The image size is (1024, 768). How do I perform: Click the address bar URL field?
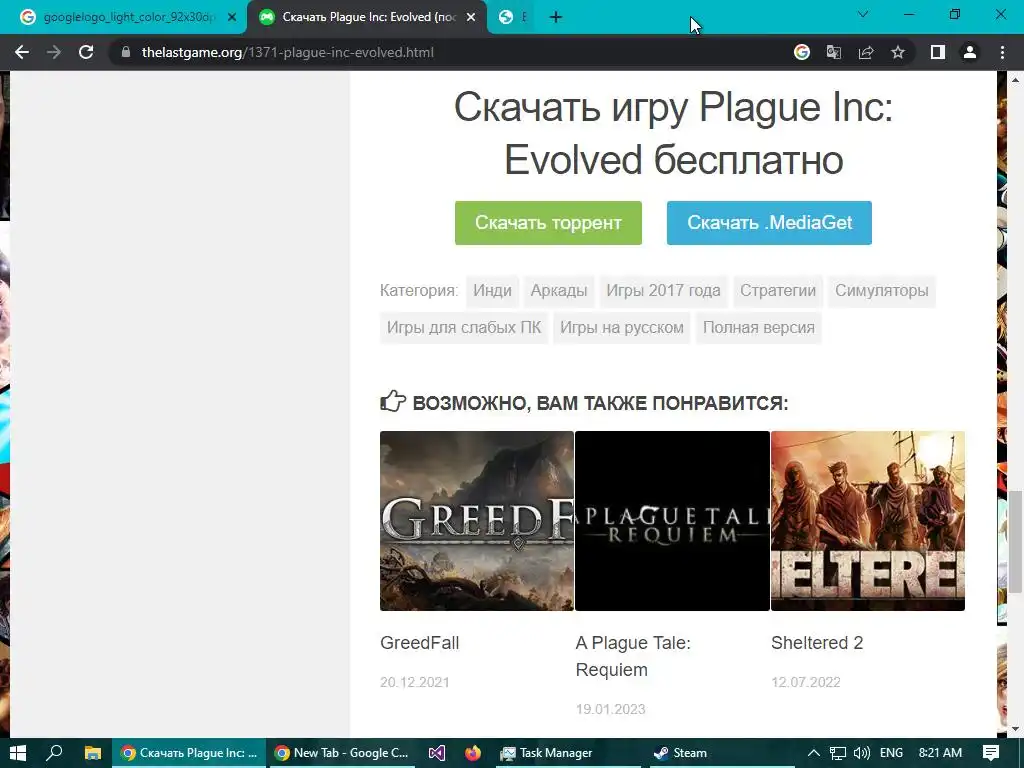451,52
